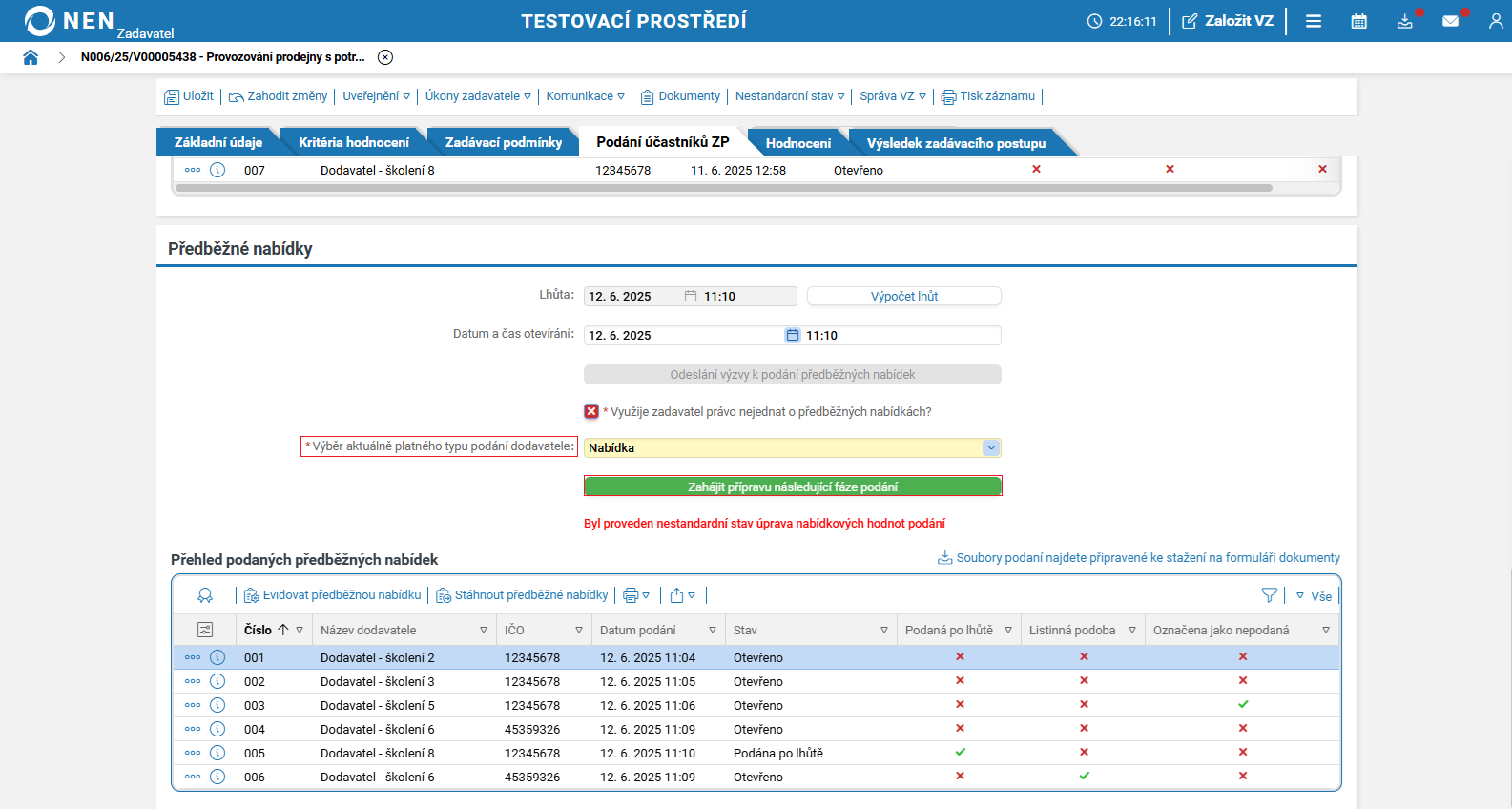1512x809 pixels.
Task: Switch to the Hodnocení tab
Action: click(x=797, y=143)
